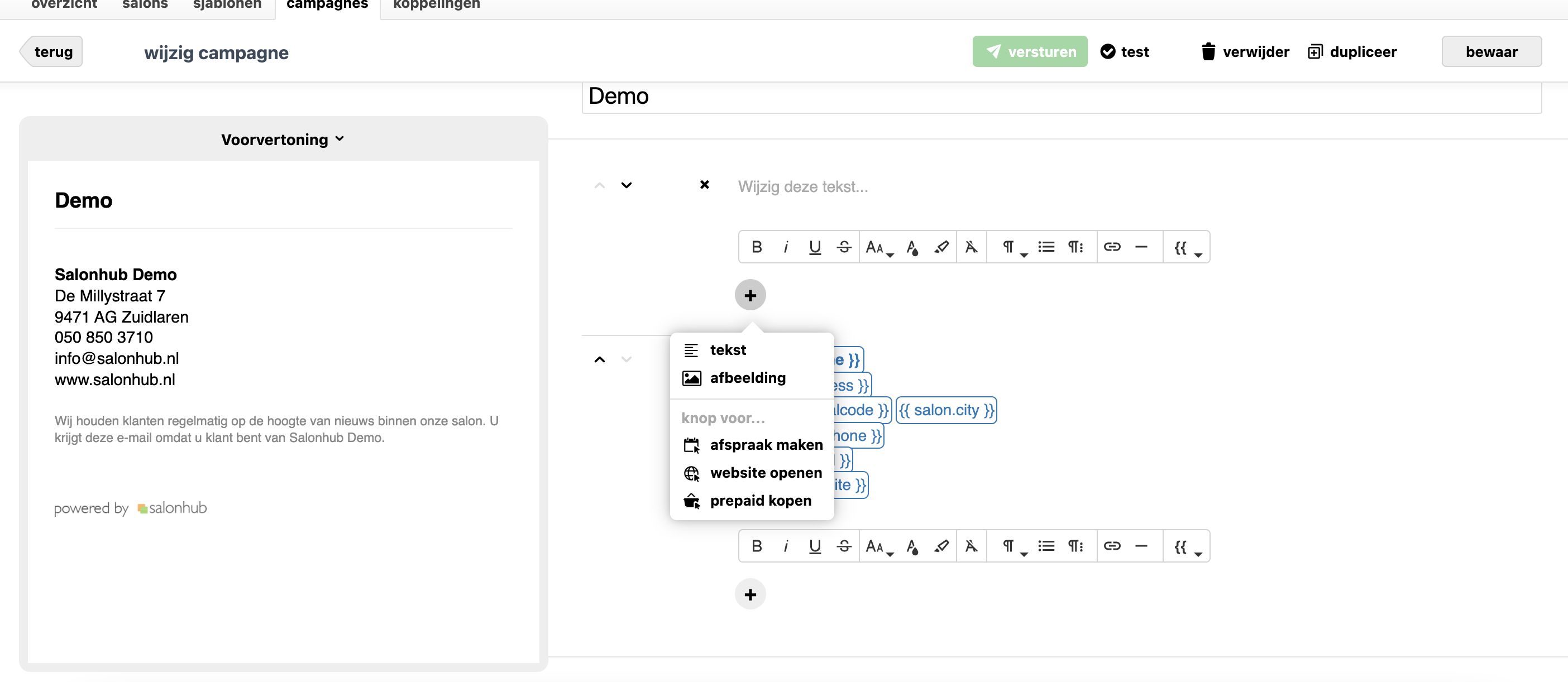Viewport: 1568px width, 682px height.
Task: Open font size dropdown in top toolbar
Action: pyautogui.click(x=878, y=247)
